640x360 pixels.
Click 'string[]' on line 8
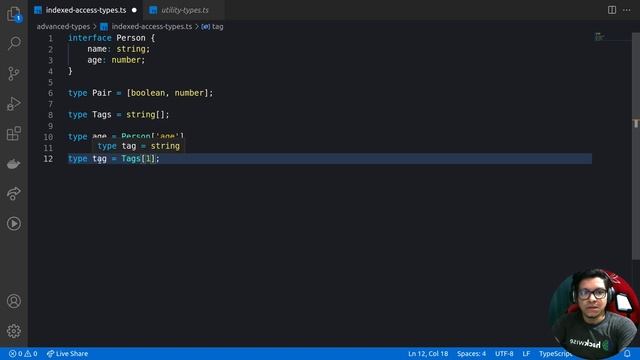pos(145,115)
